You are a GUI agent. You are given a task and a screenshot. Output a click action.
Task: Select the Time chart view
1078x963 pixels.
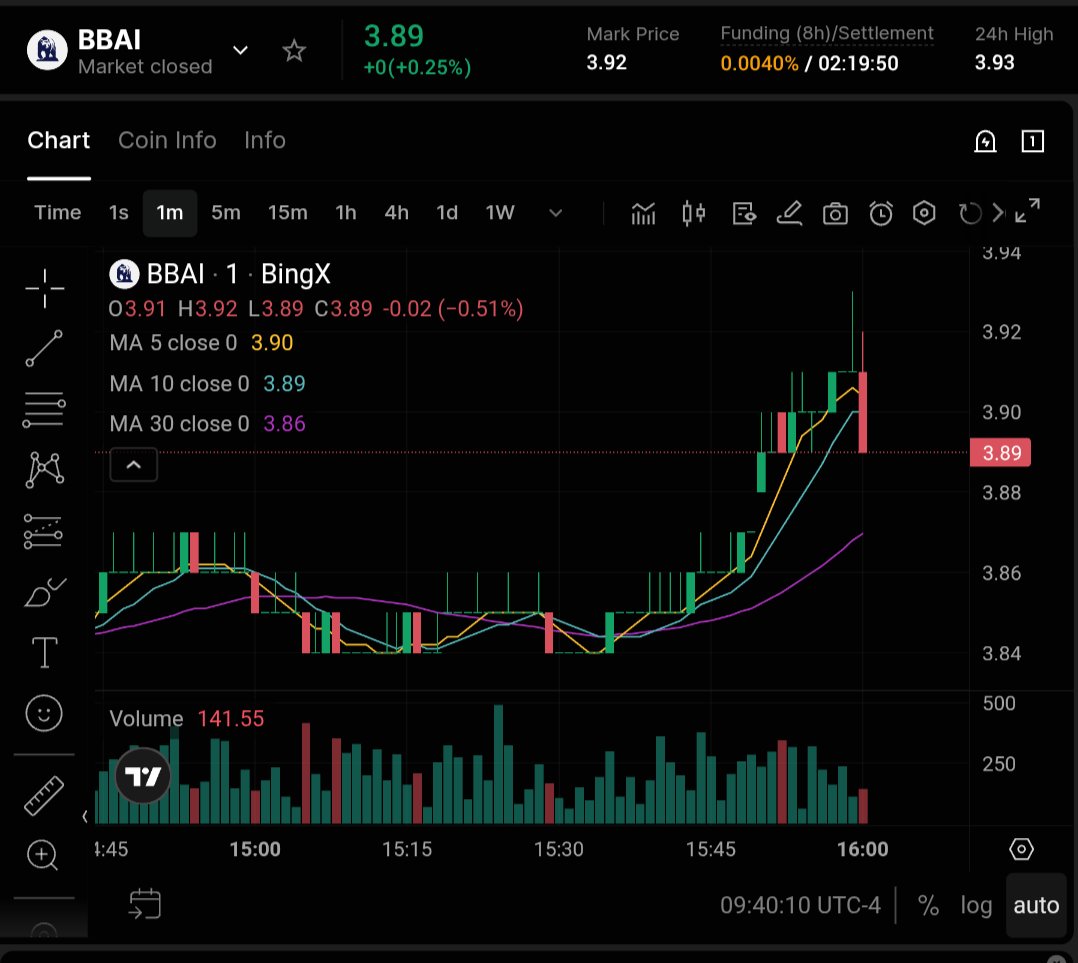pyautogui.click(x=58, y=212)
